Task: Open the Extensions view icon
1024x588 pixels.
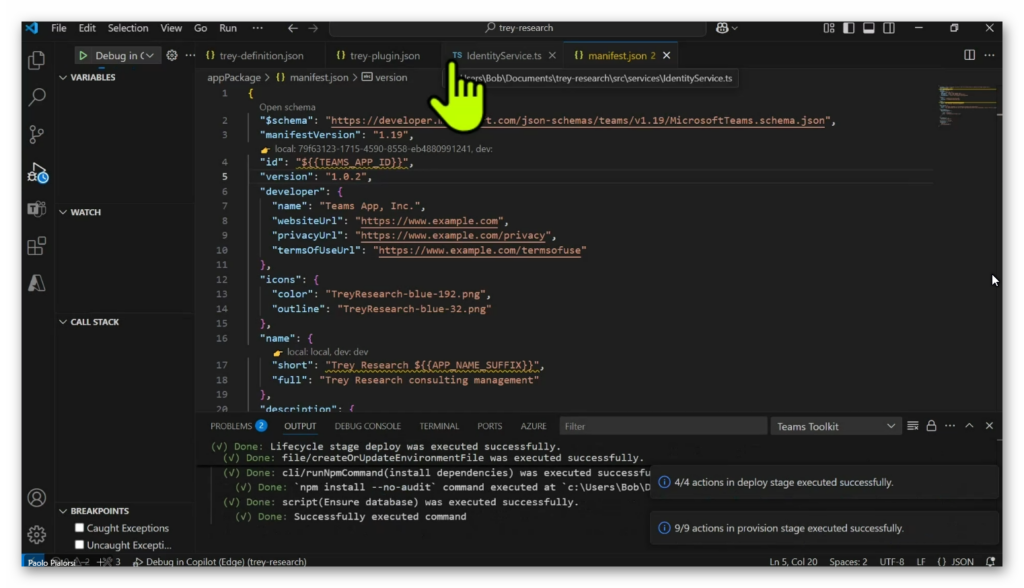Action: tap(37, 246)
